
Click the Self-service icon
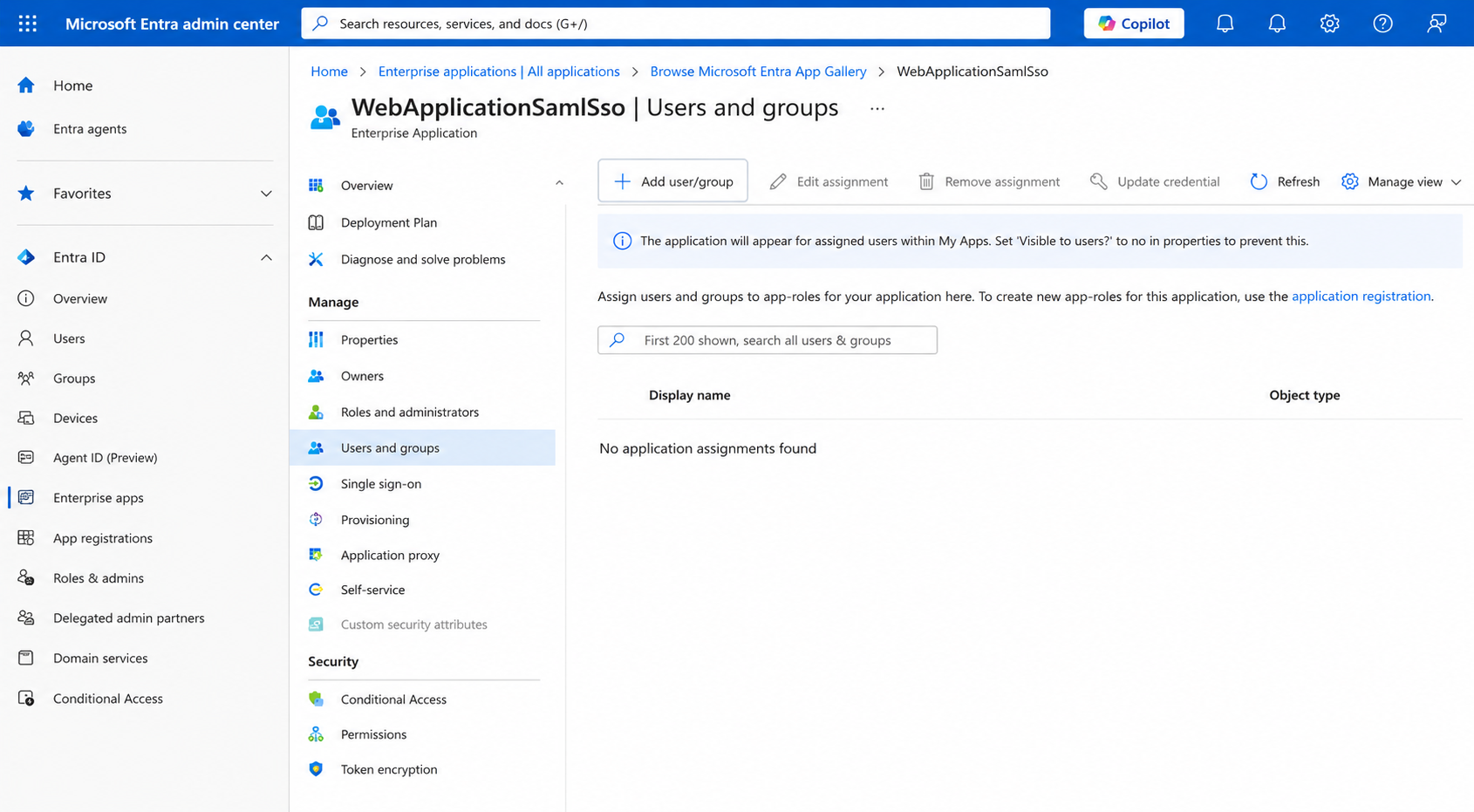316,590
